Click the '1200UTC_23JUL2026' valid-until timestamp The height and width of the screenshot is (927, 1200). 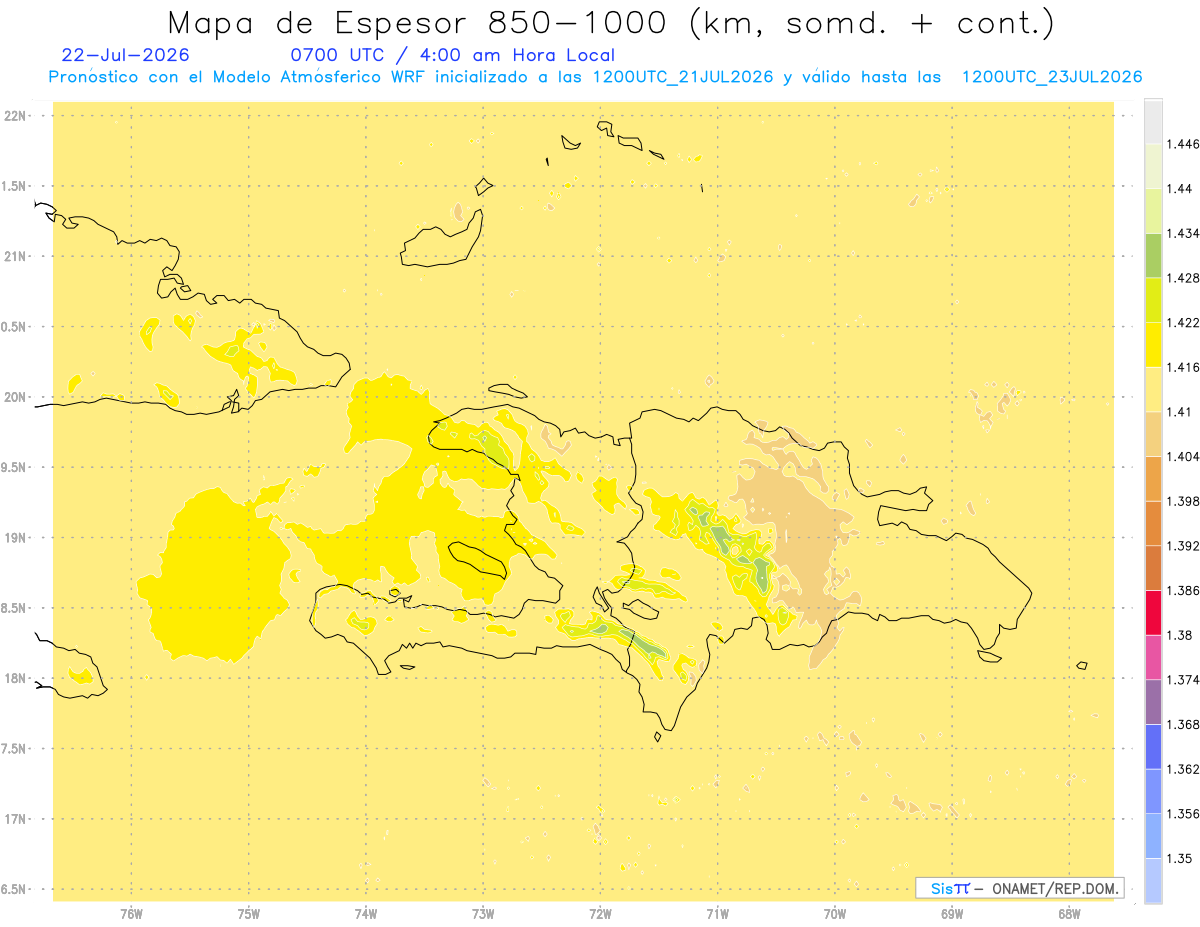click(x=1052, y=77)
